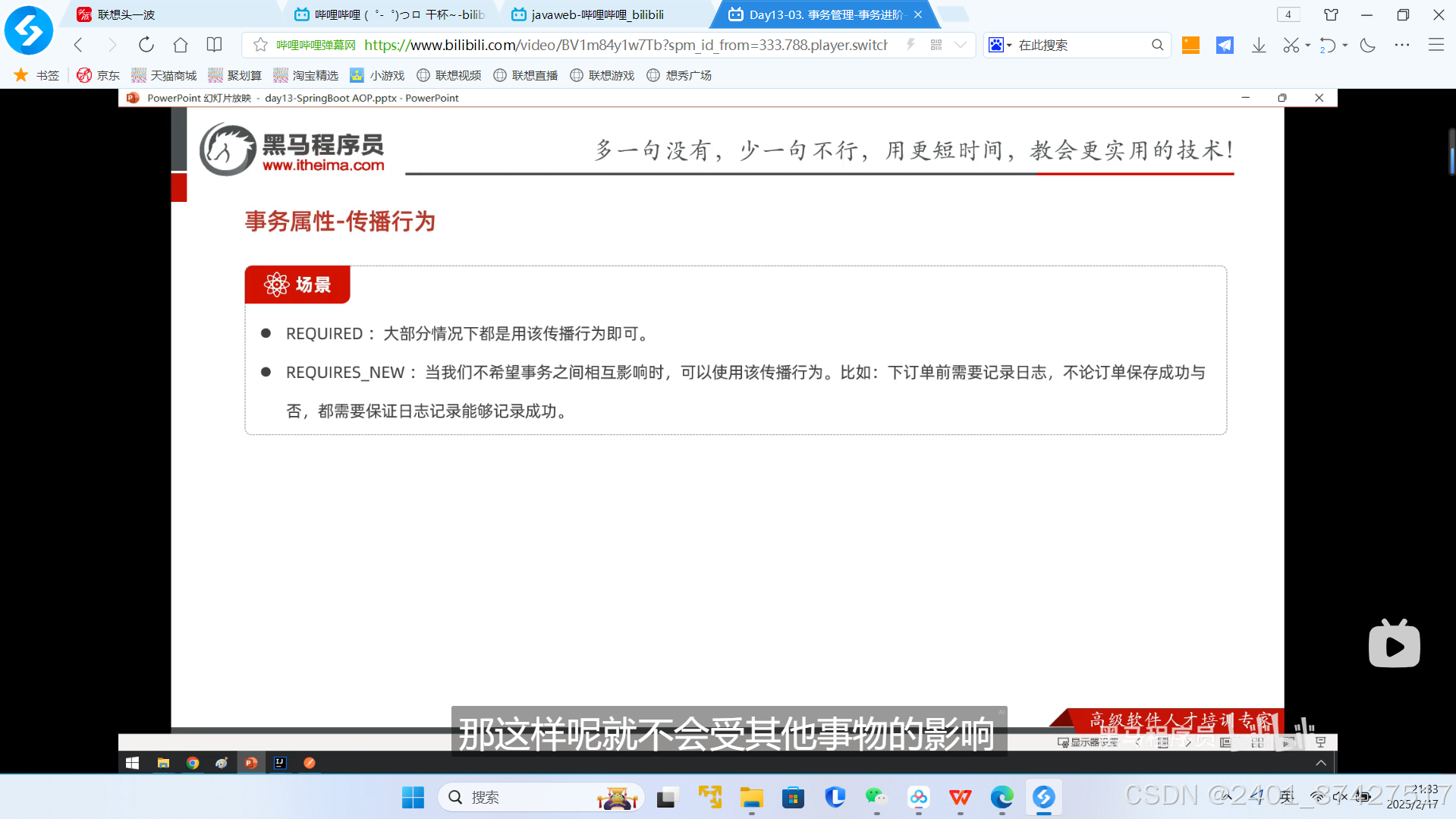The width and height of the screenshot is (1456, 819).
Task: Close the Day13-03 事务管理 tab
Action: (918, 14)
